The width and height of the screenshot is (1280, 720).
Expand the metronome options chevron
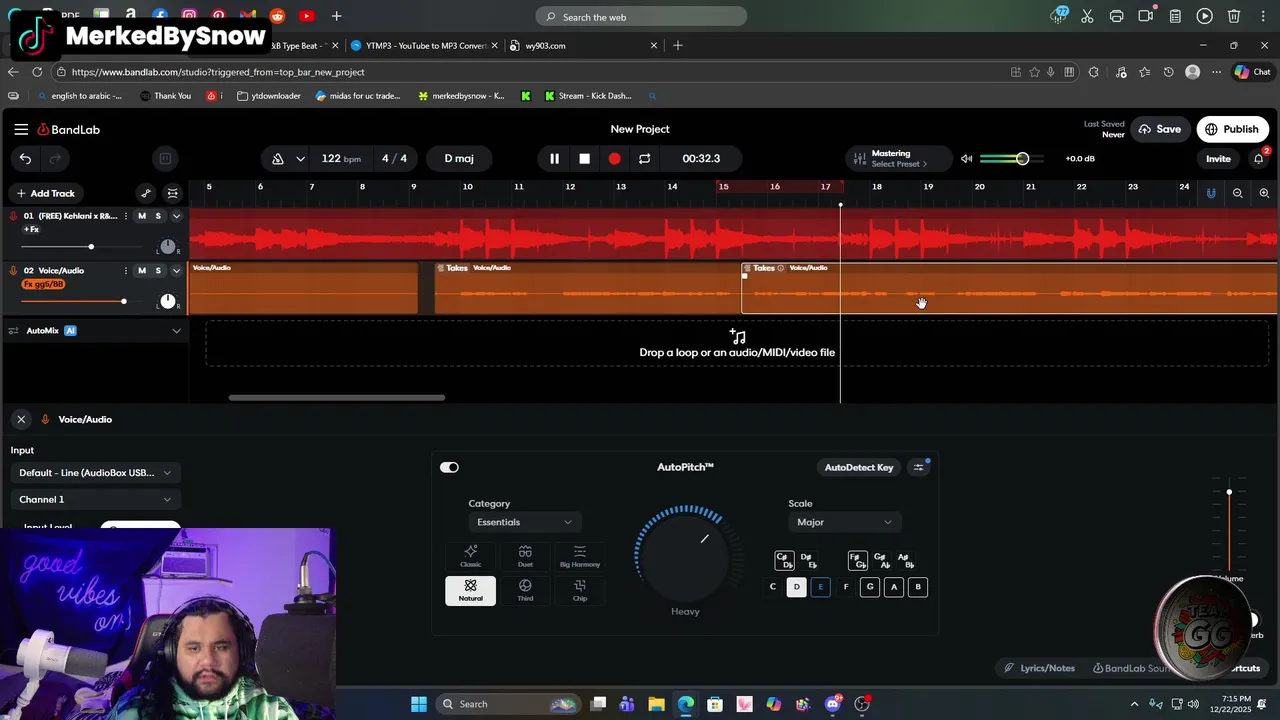(300, 158)
